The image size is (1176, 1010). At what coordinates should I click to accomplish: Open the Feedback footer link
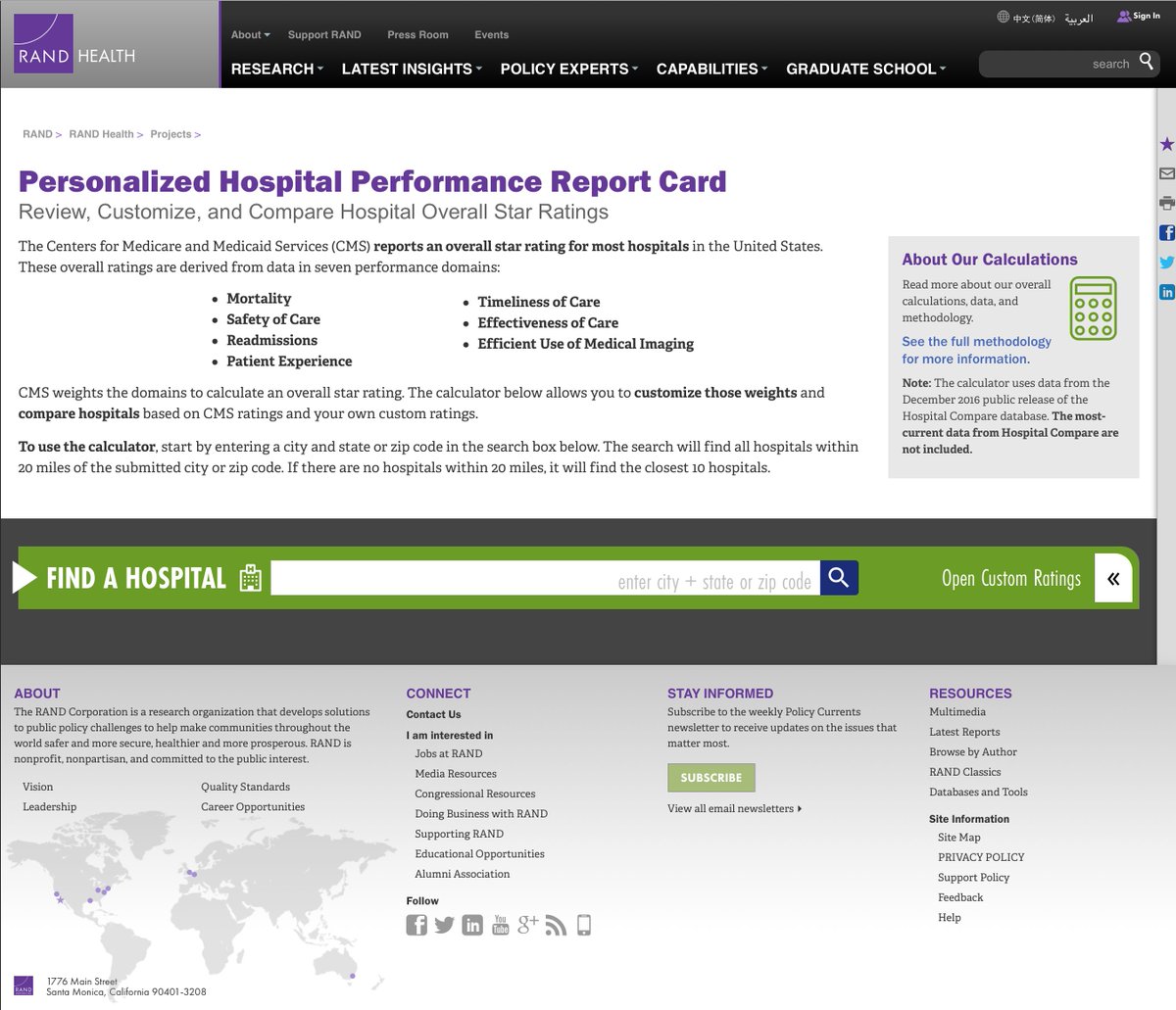pos(960,897)
